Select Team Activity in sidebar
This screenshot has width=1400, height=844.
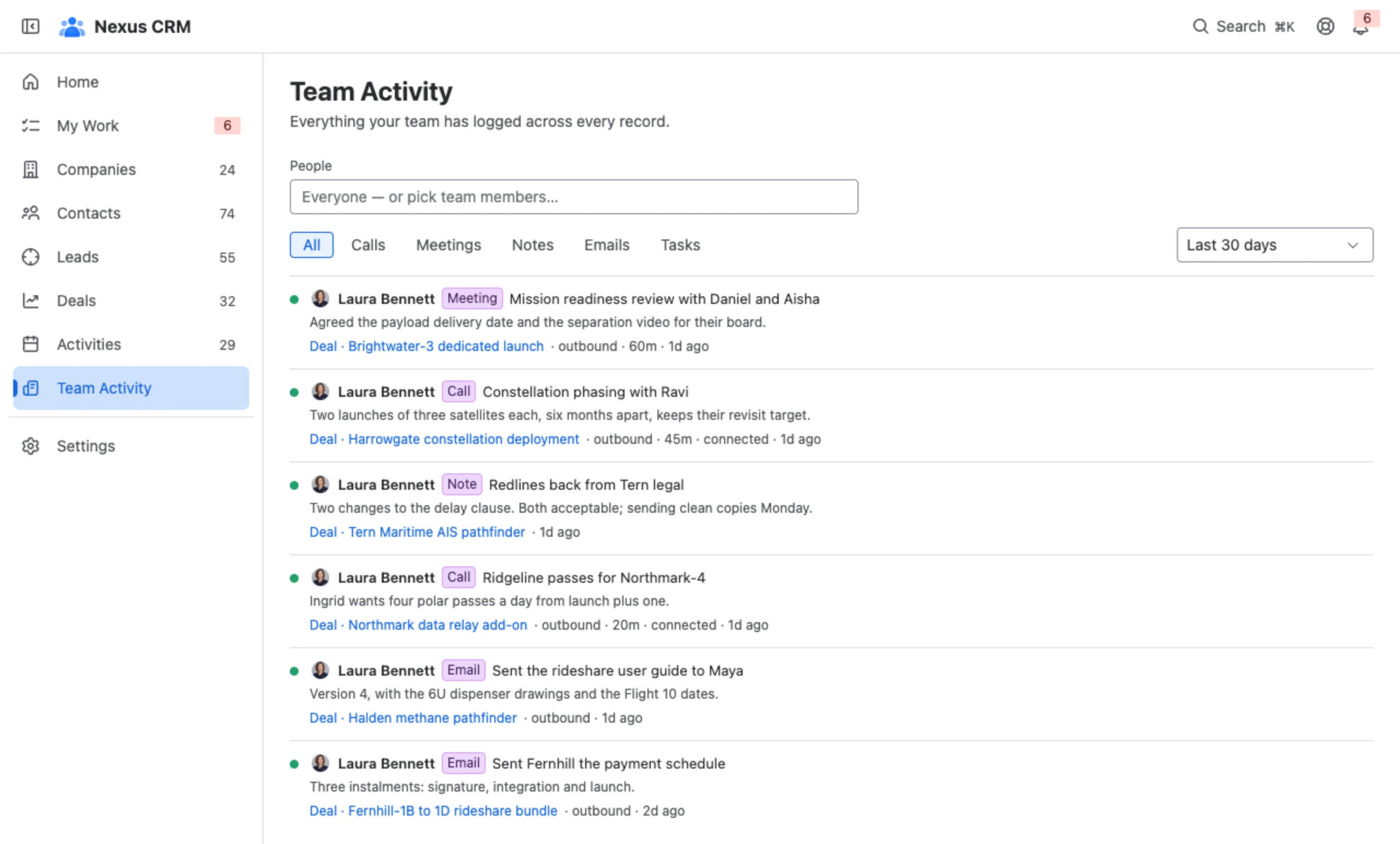(x=131, y=388)
